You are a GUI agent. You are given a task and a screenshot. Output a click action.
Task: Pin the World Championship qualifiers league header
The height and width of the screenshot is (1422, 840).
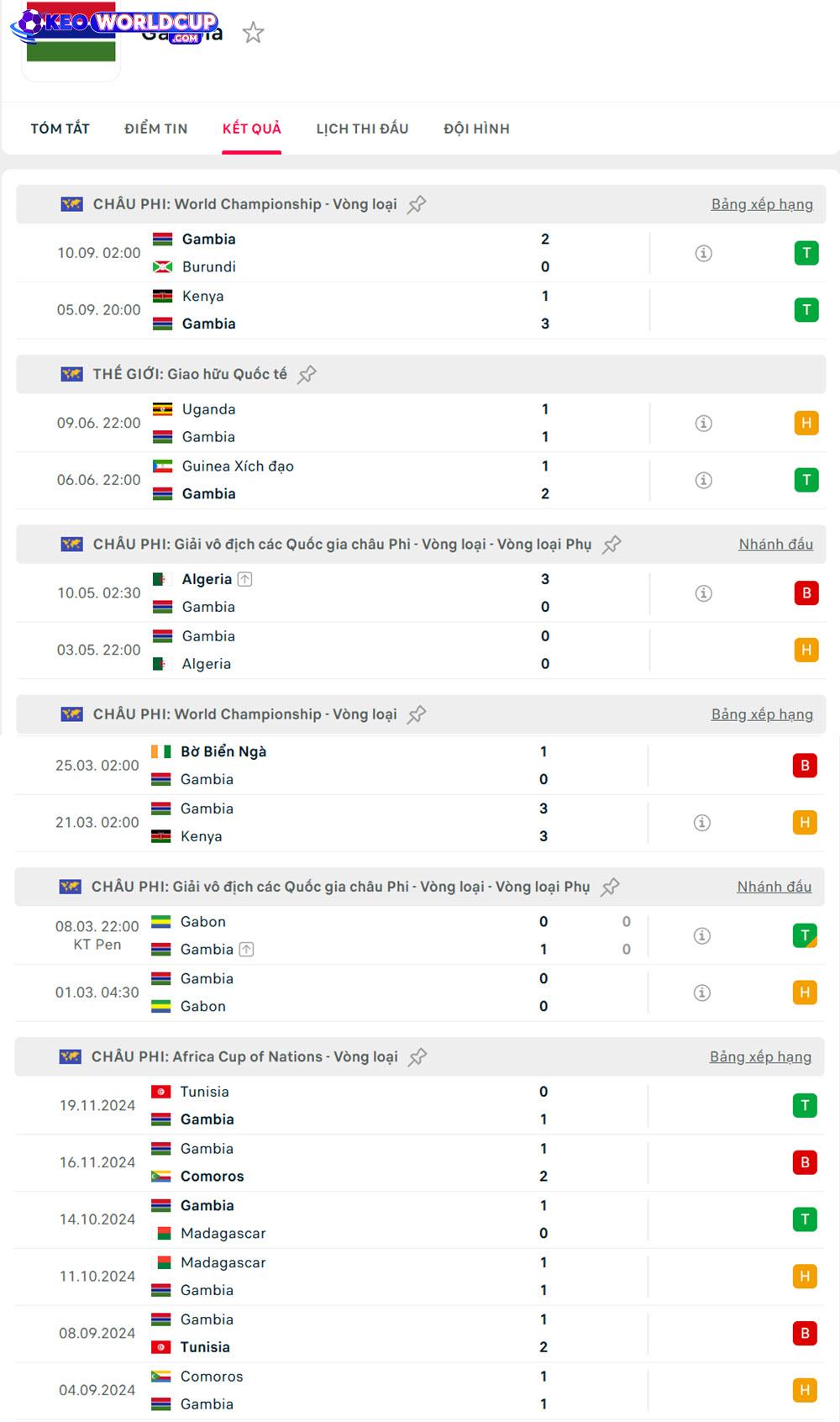click(x=417, y=204)
